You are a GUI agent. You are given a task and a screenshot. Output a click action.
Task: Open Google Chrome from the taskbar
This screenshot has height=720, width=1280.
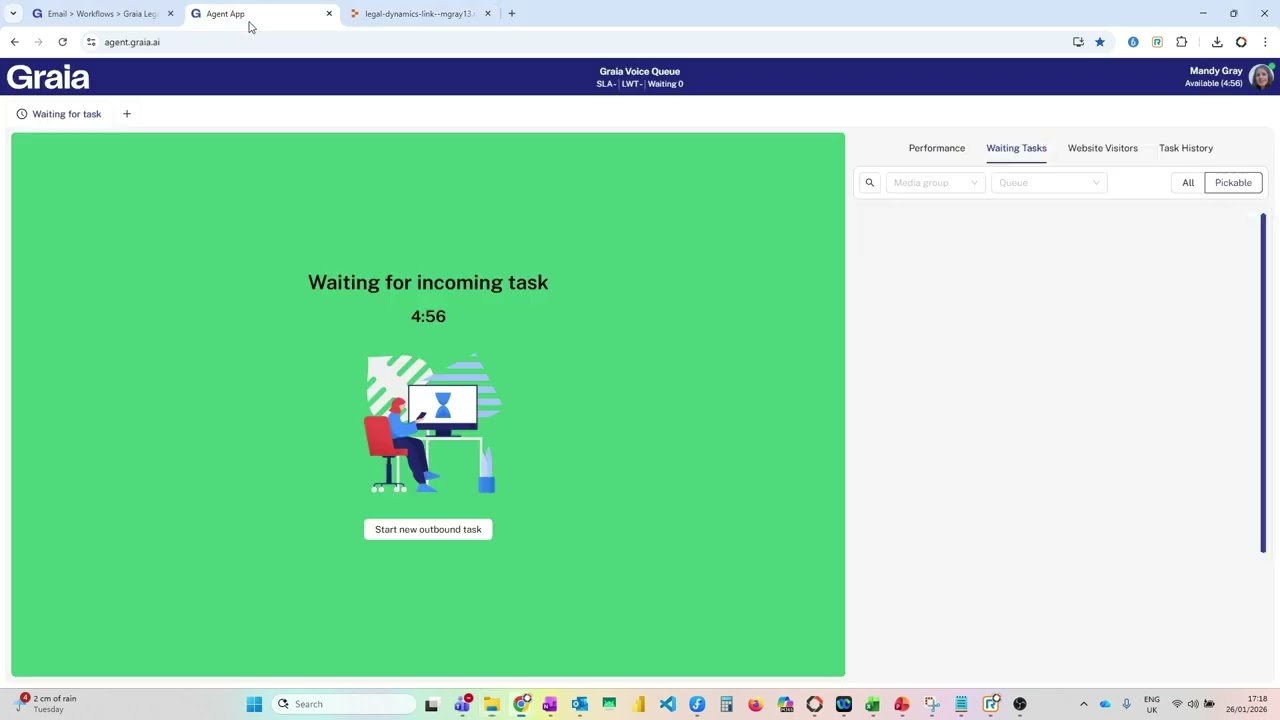tap(521, 704)
